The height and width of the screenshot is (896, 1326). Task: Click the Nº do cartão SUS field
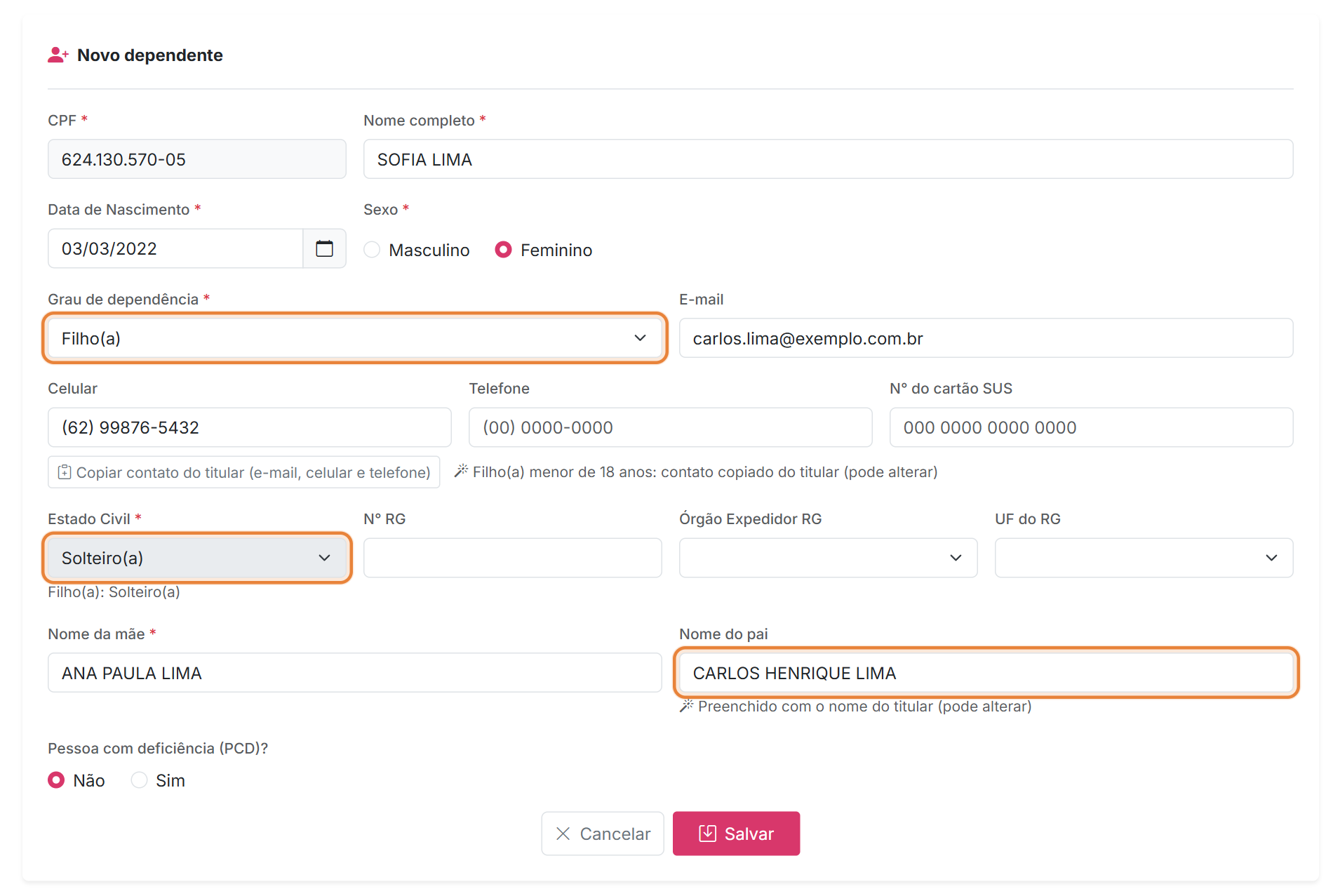[x=1091, y=427]
